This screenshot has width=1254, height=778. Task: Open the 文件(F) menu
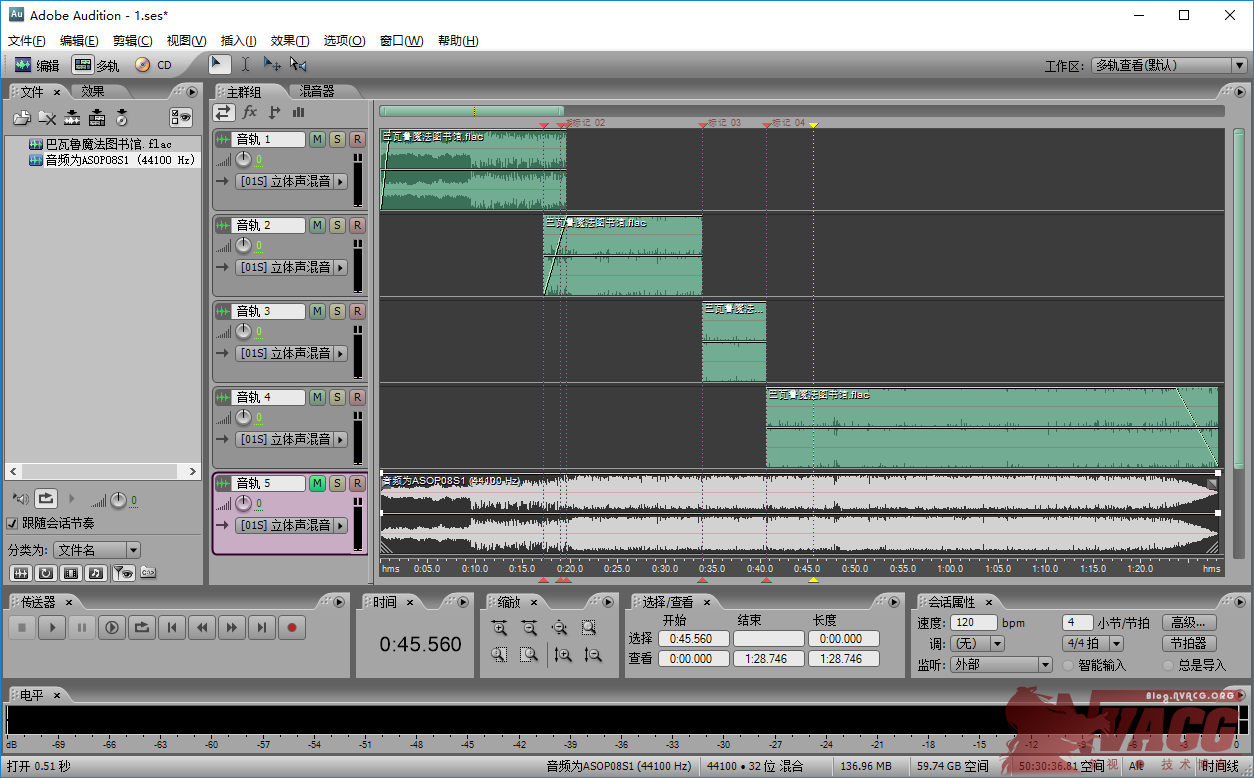click(27, 41)
